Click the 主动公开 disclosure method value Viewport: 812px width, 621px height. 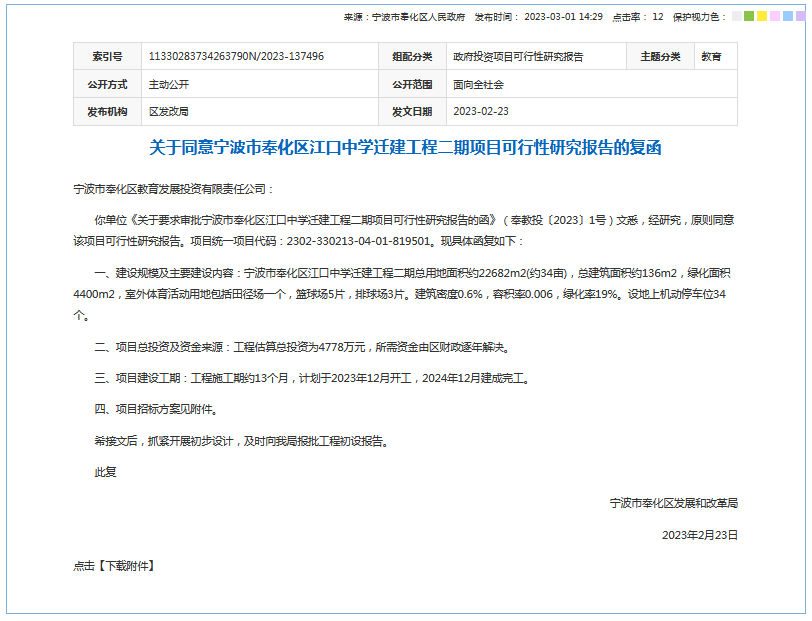pyautogui.click(x=169, y=84)
